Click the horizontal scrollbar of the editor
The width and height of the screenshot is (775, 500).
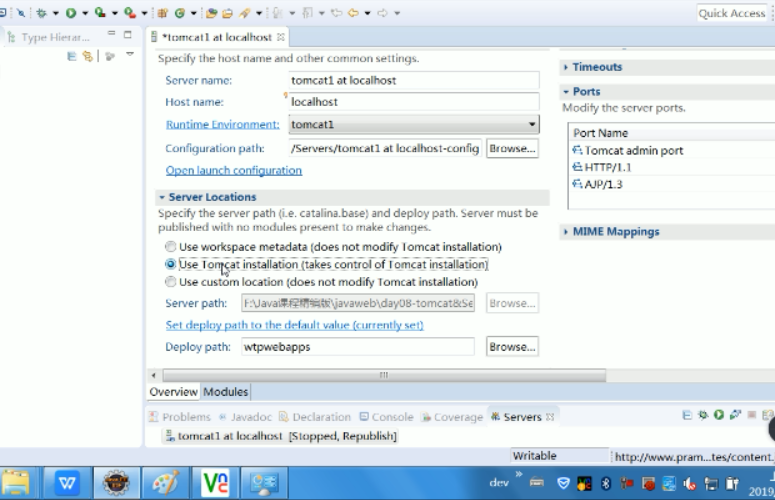(384, 375)
